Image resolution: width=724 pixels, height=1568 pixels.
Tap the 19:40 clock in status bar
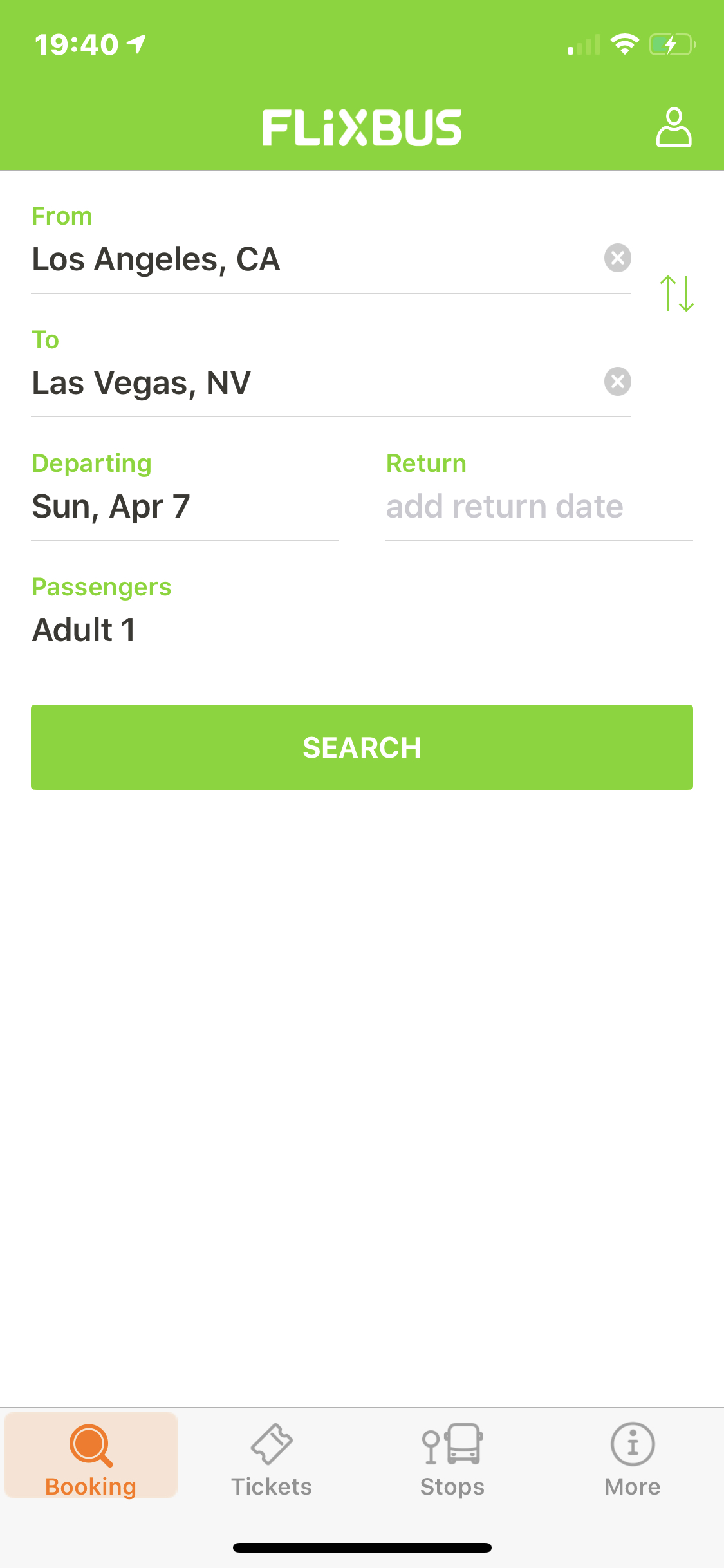click(77, 45)
